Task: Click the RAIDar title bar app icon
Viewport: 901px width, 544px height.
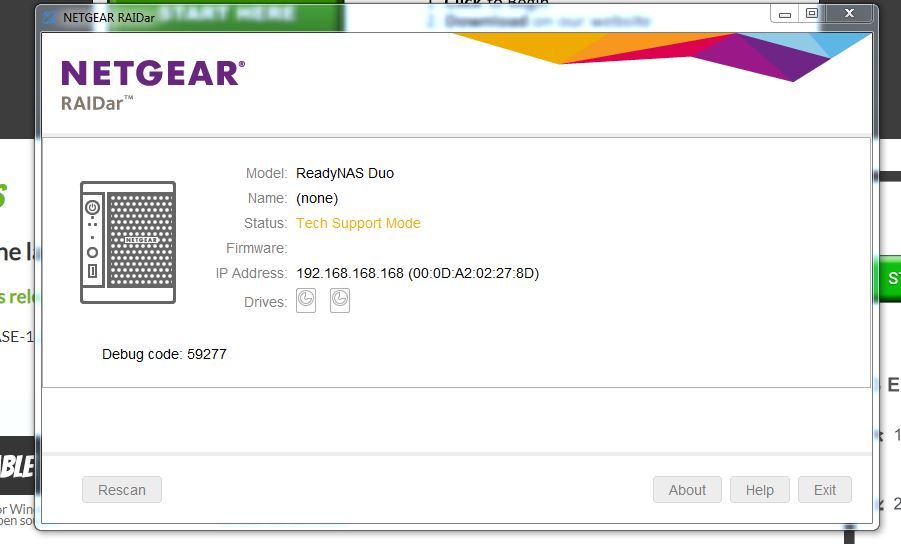Action: tap(50, 18)
